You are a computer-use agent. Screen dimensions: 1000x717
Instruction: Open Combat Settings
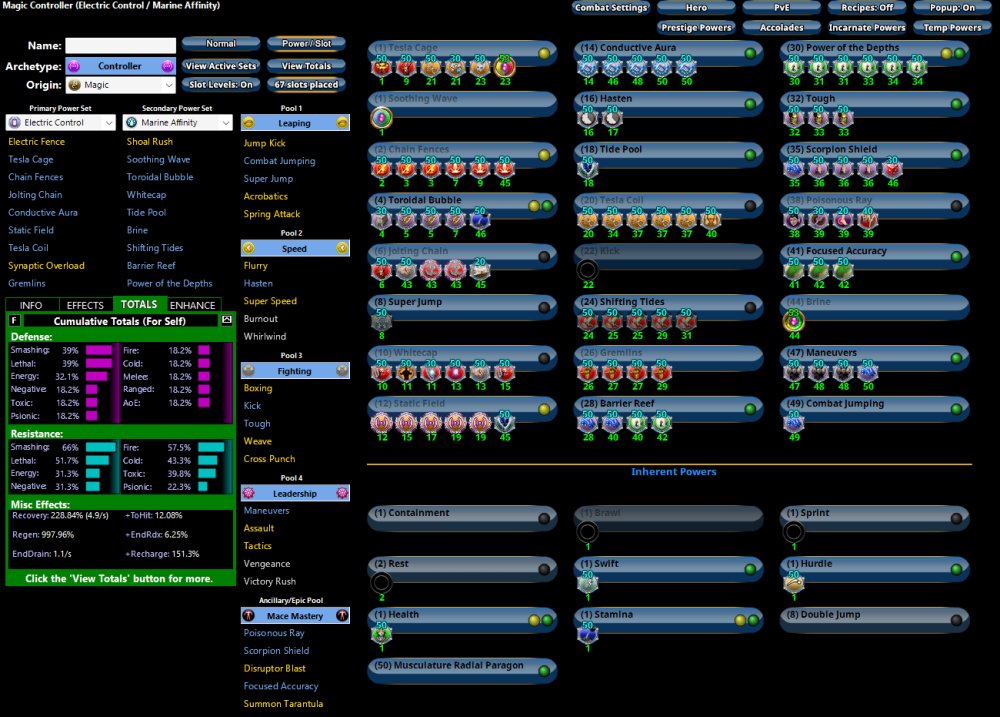point(610,8)
